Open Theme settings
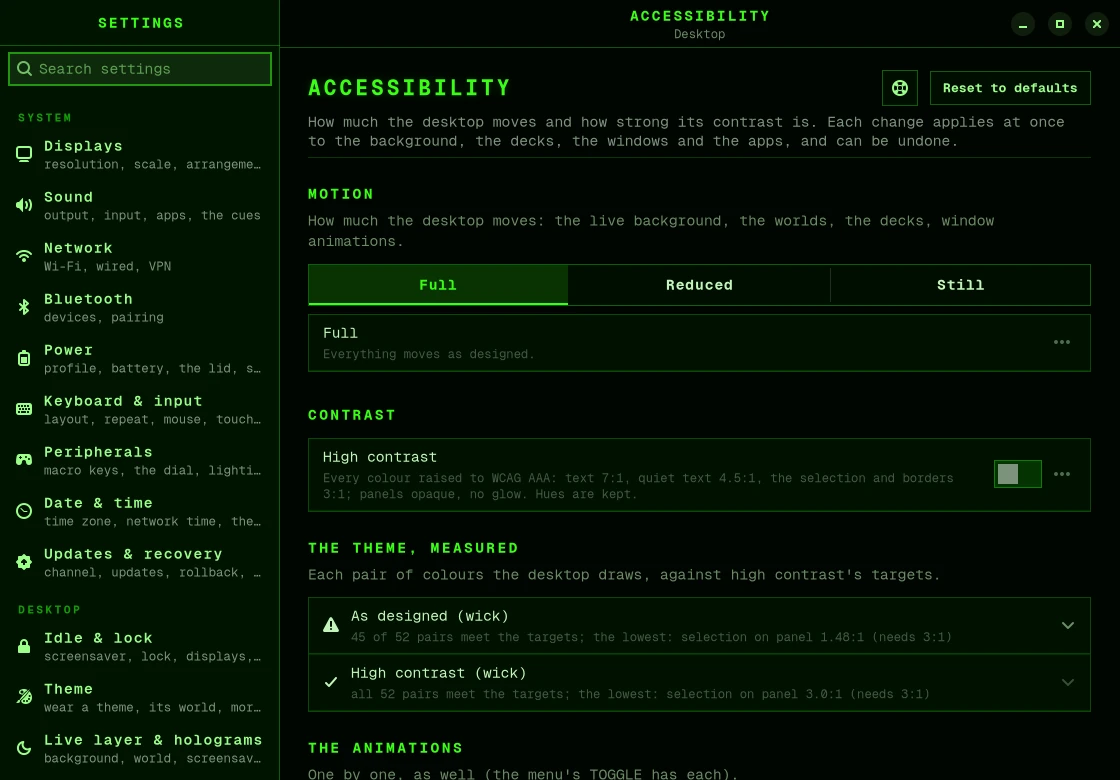 tap(140, 697)
